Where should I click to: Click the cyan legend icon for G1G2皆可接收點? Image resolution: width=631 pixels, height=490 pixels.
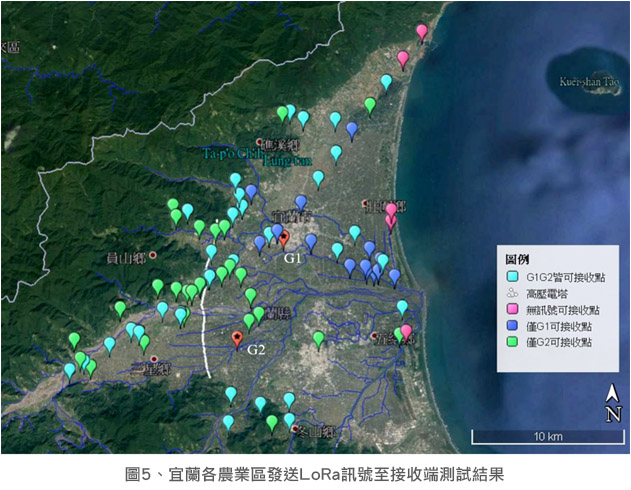tap(512, 276)
